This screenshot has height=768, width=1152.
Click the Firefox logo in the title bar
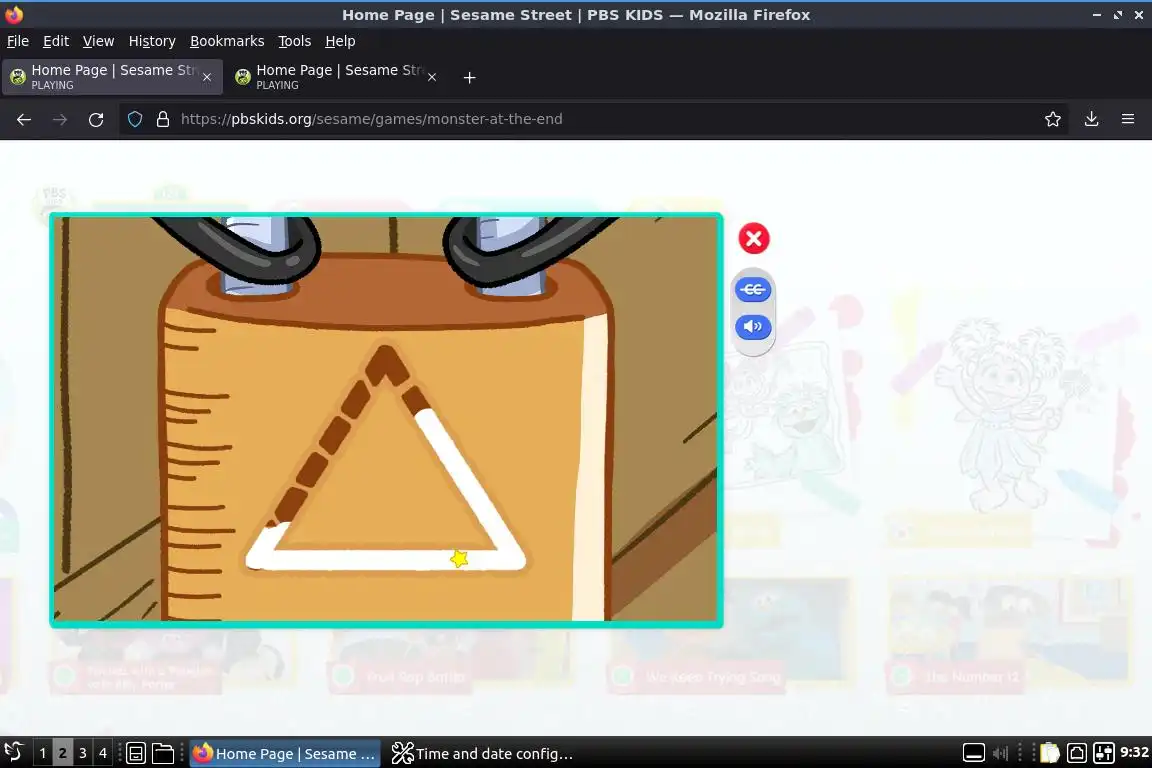[14, 15]
